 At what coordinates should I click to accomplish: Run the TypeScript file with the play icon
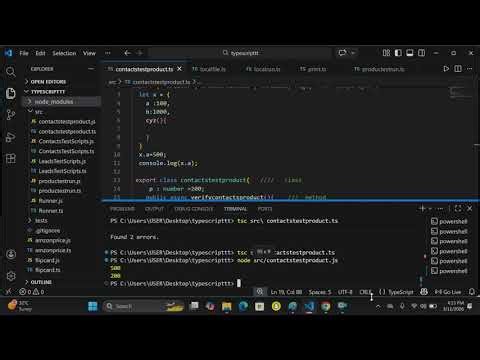[446, 69]
